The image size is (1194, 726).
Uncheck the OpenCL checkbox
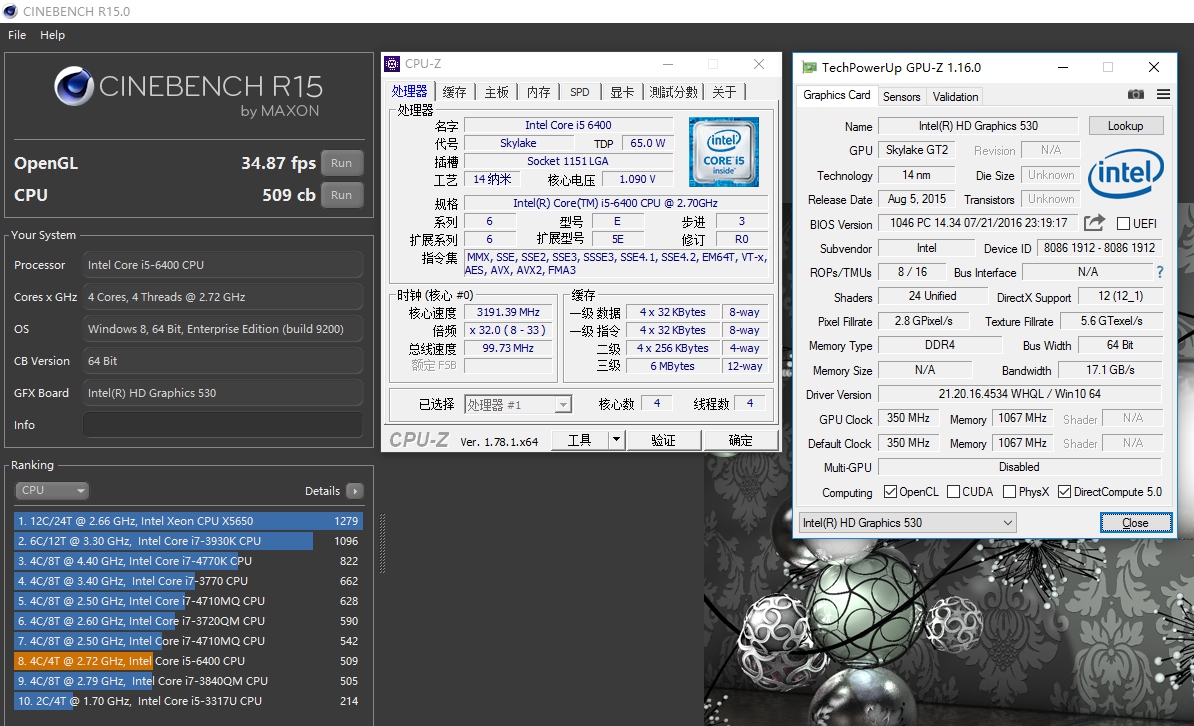click(890, 492)
